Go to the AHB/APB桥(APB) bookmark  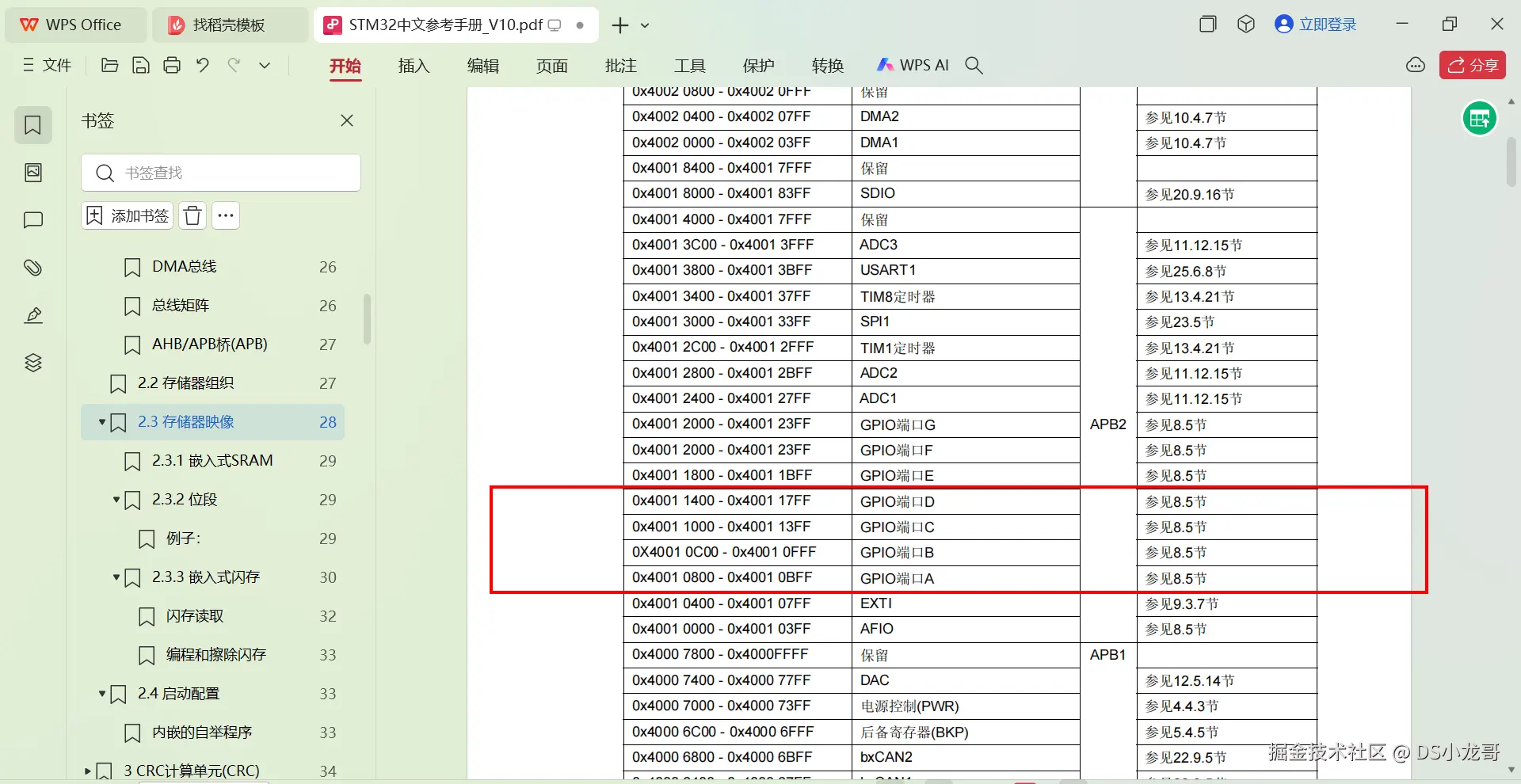coord(209,344)
